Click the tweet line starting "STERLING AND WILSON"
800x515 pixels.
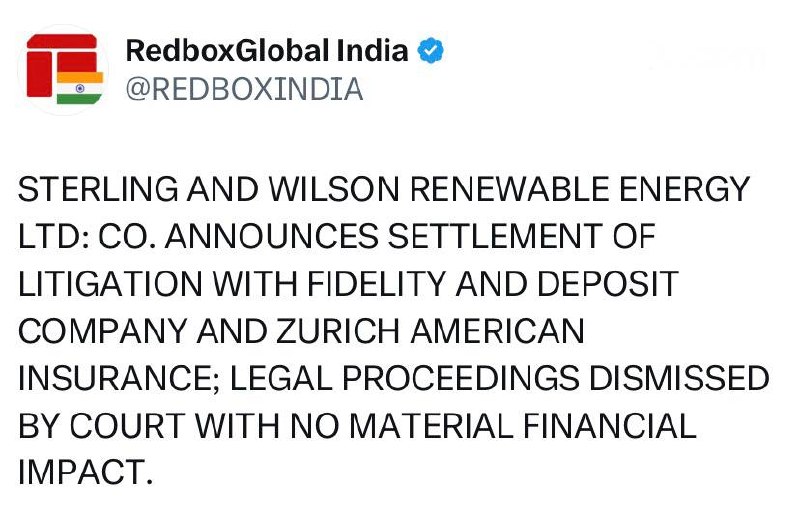383,189
